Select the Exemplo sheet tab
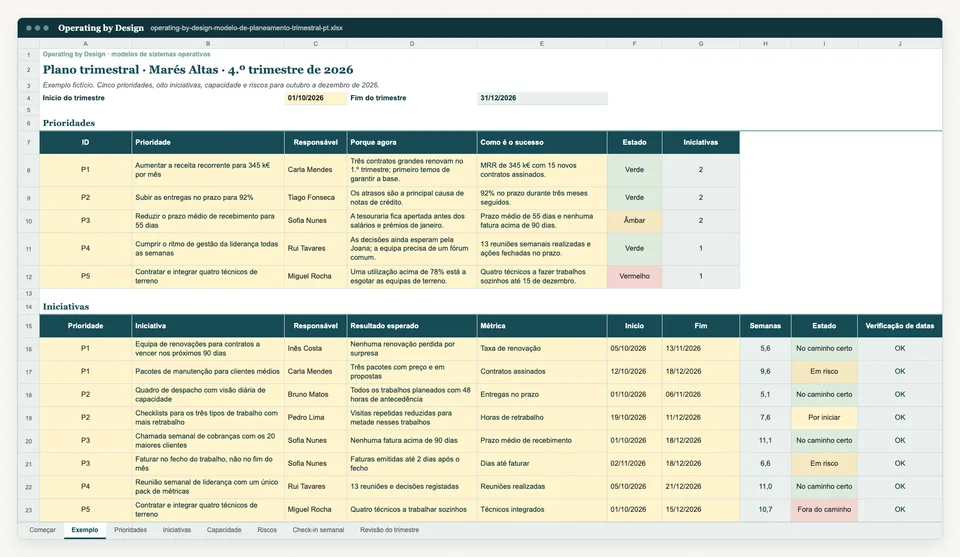Screen dimensions: 960x557 (84, 530)
